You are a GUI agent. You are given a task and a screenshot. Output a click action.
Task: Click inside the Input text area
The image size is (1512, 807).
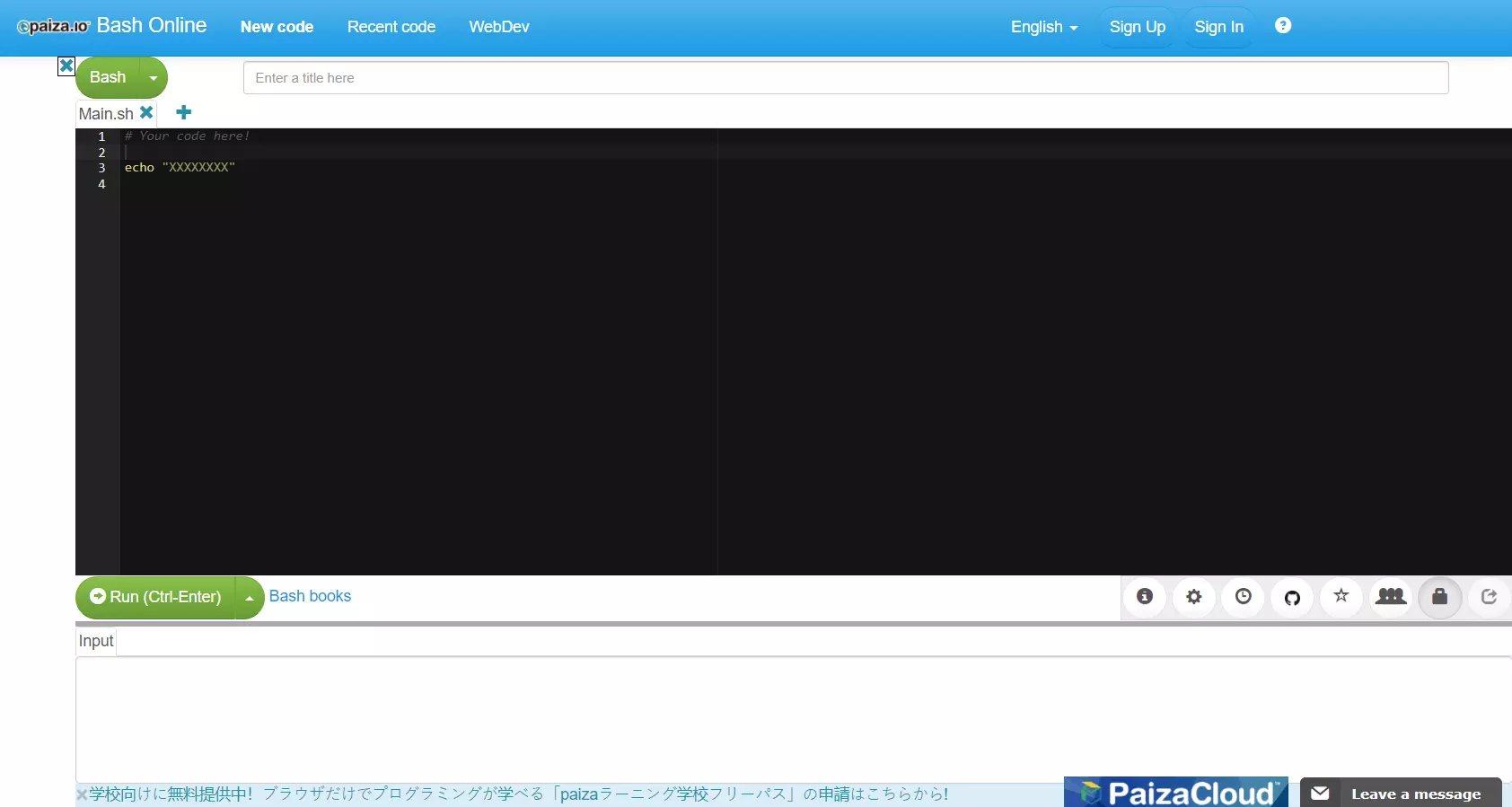coord(794,720)
